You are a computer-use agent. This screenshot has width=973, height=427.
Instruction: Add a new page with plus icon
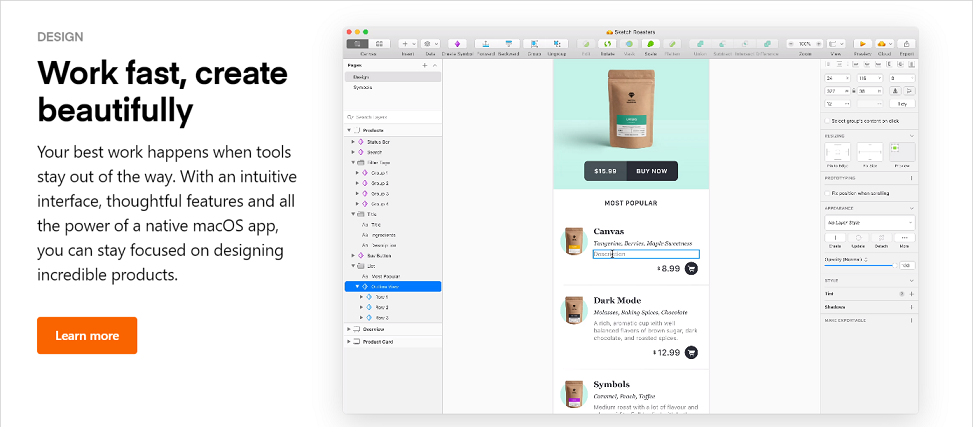pos(425,65)
